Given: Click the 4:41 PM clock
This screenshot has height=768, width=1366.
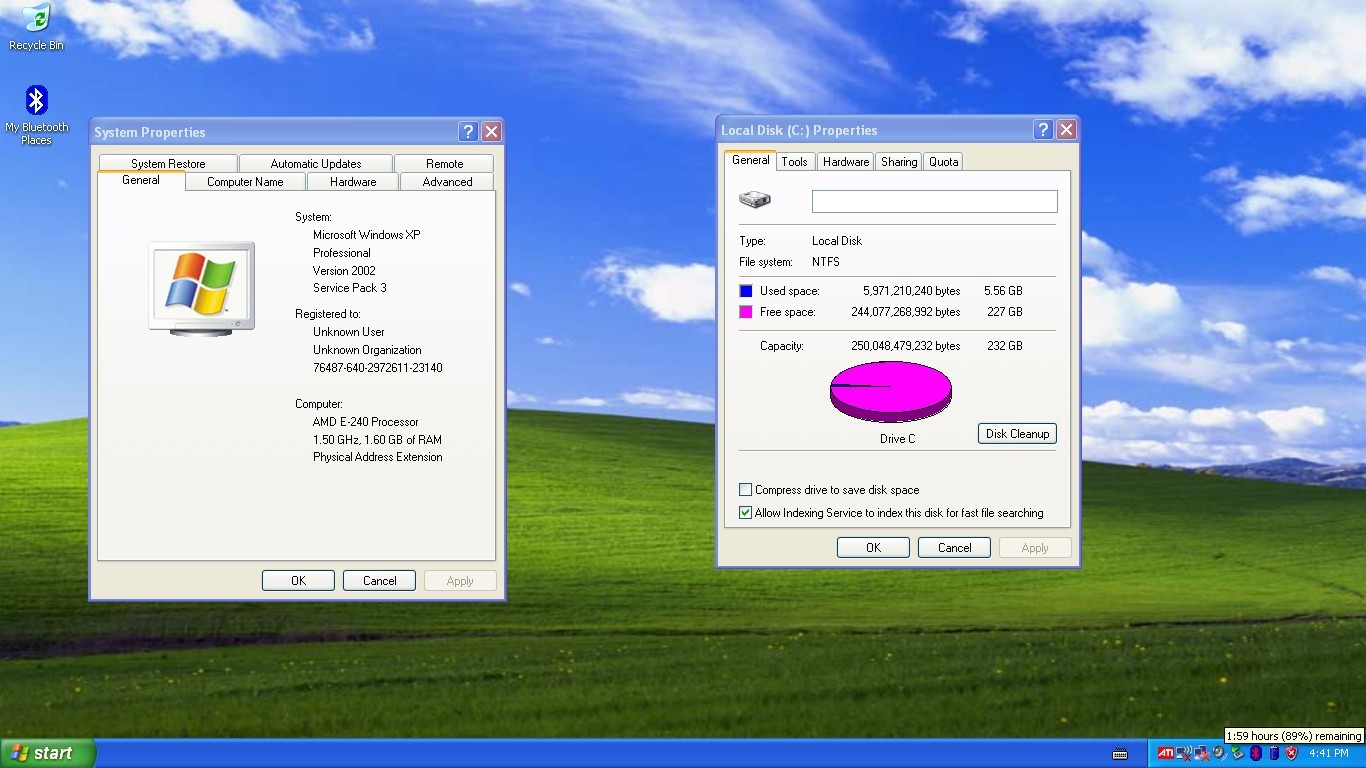Looking at the screenshot, I should click(1328, 753).
